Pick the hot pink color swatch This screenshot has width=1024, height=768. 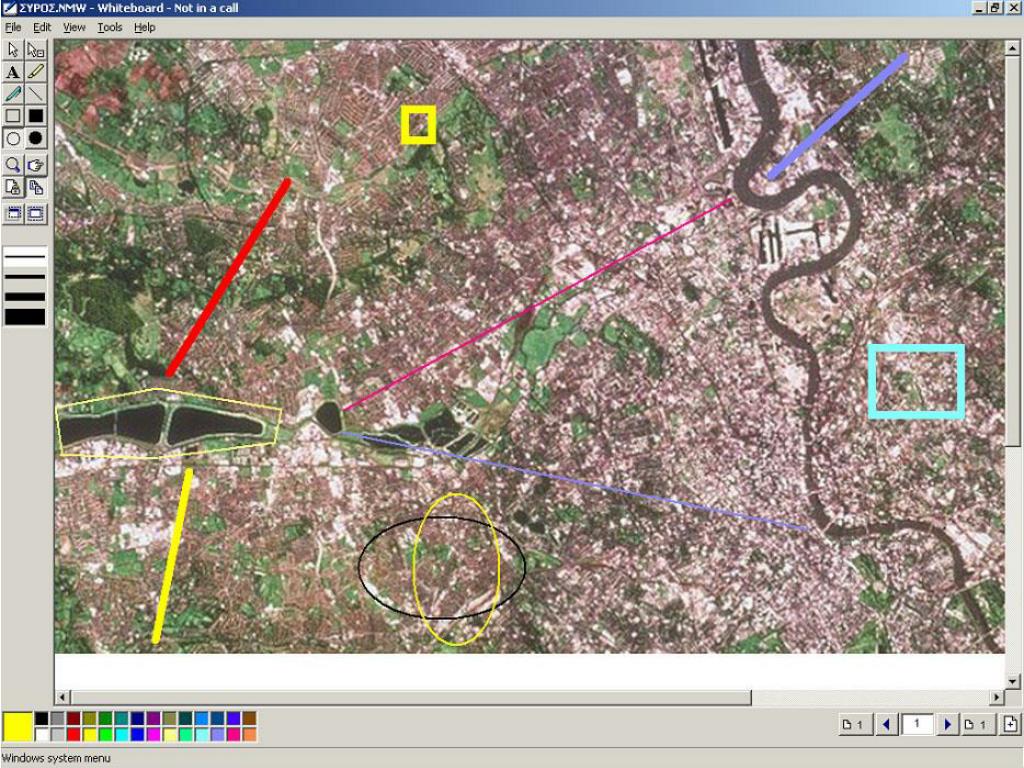pyautogui.click(x=233, y=735)
